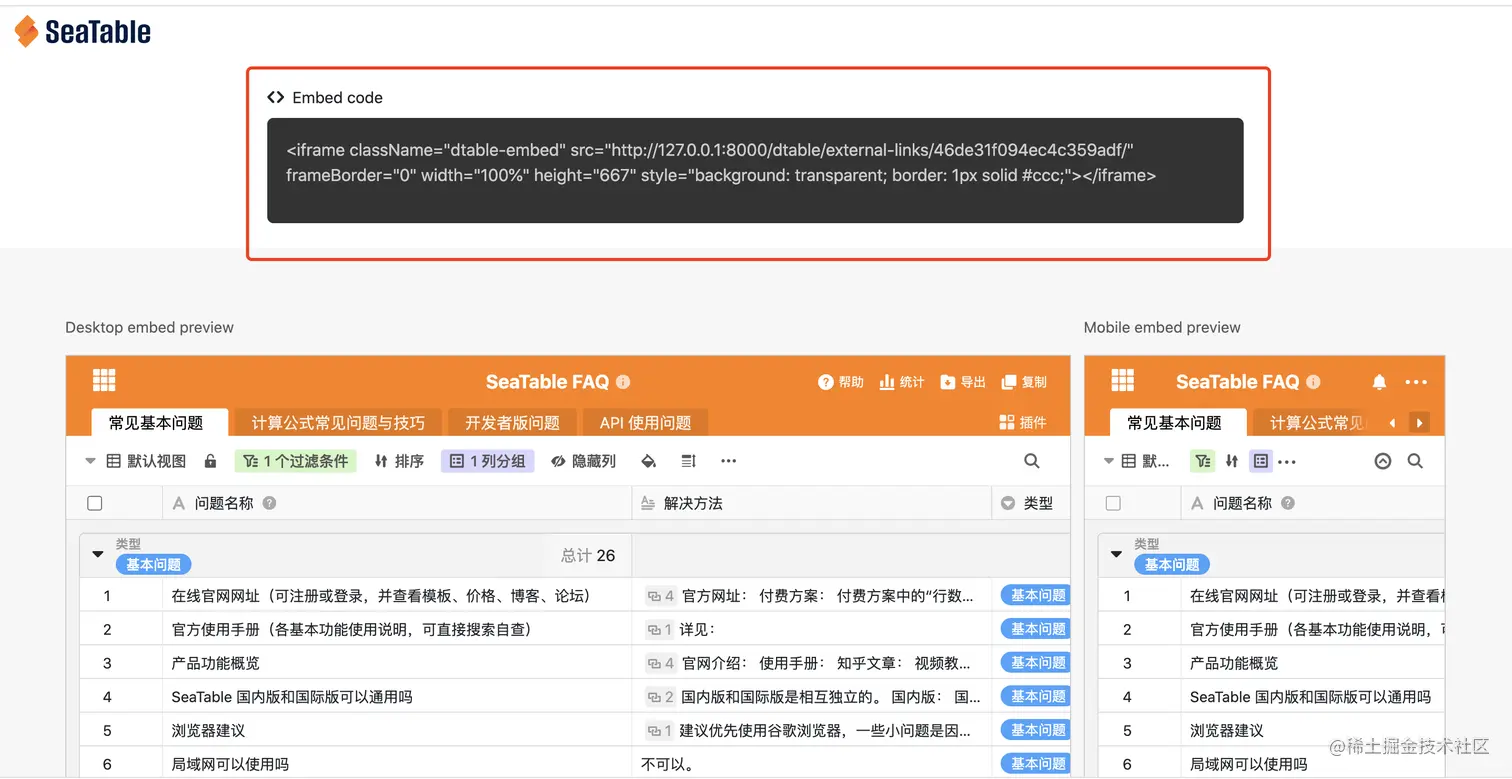Collapse the 基本问题 group in desktop preview

98,553
